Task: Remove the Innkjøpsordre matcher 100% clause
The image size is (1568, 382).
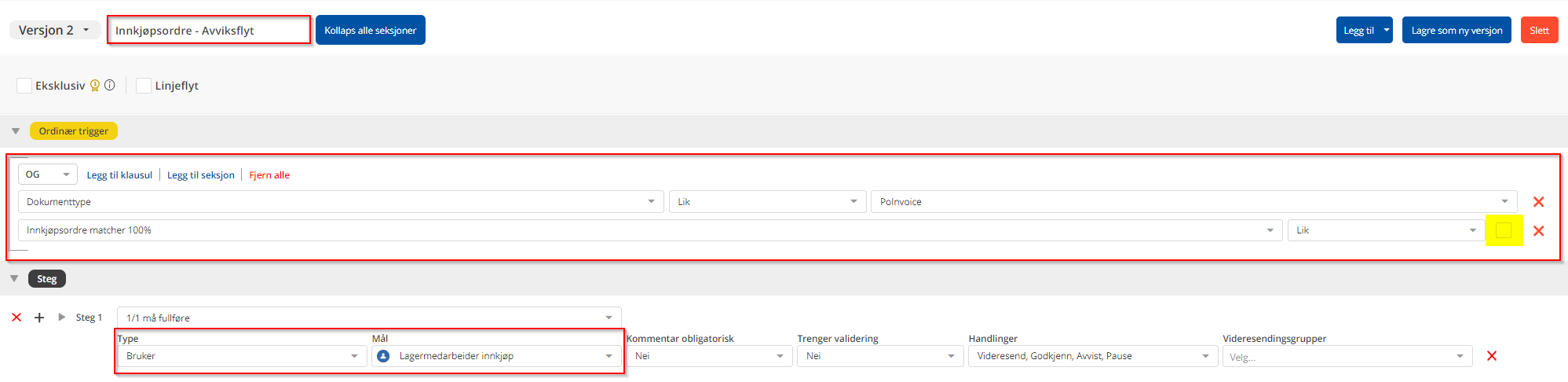Action: 1538,231
